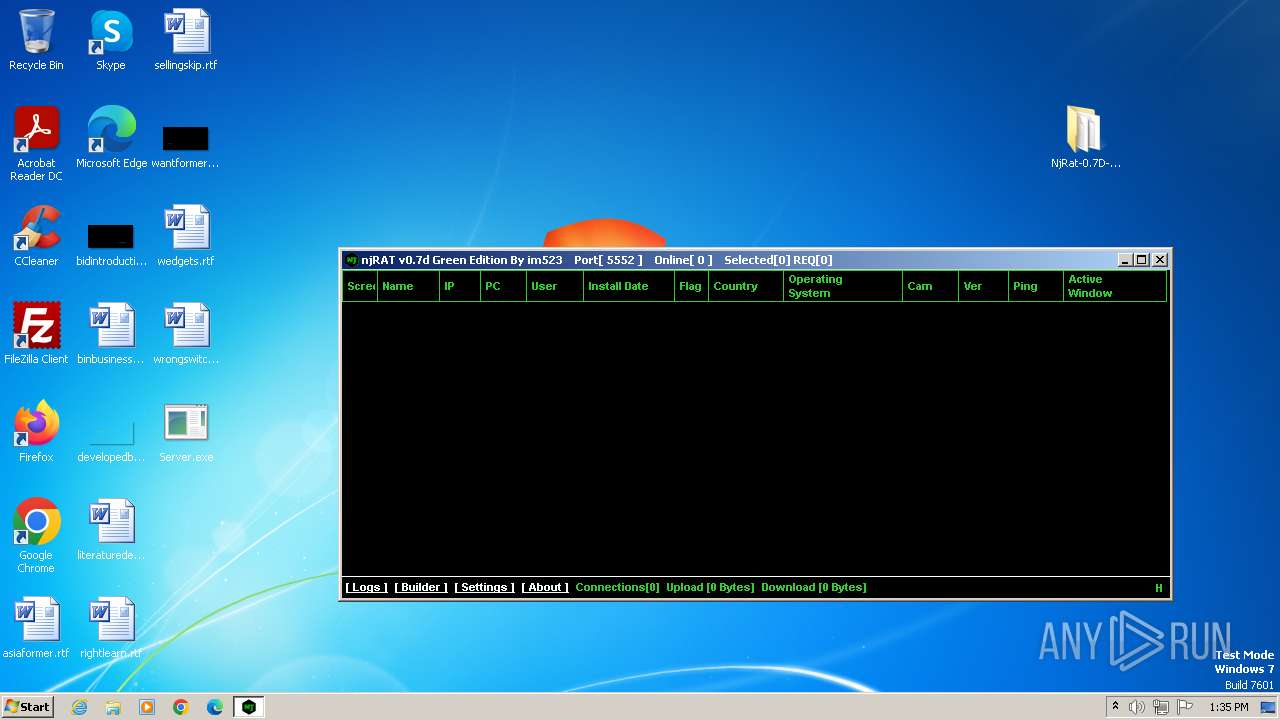The height and width of the screenshot is (720, 1280).
Task: Open Acrobat Reader DC shortcut
Action: tap(36, 144)
